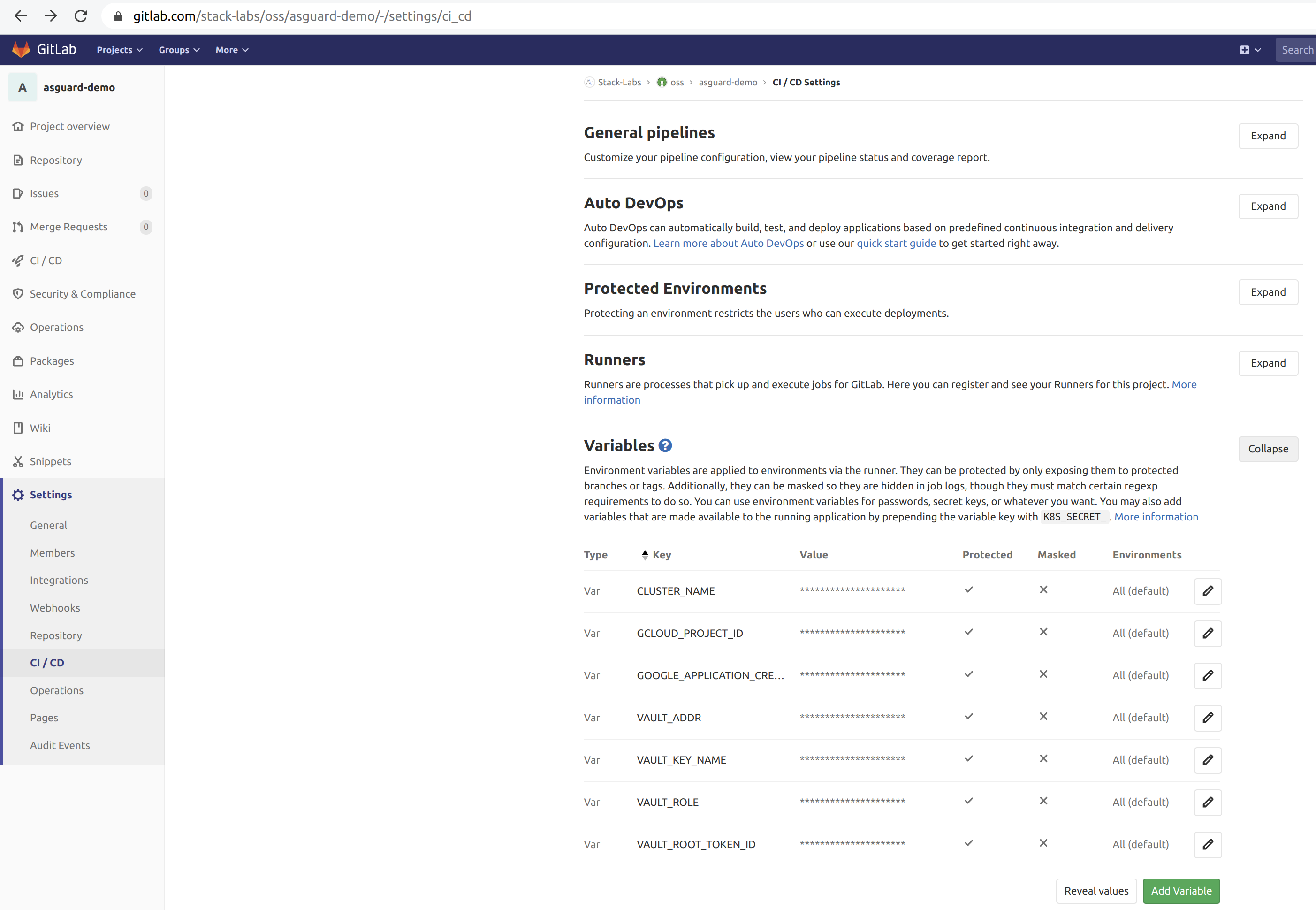Open the More dropdown in the navbar
The height and width of the screenshot is (910, 1316).
point(231,50)
